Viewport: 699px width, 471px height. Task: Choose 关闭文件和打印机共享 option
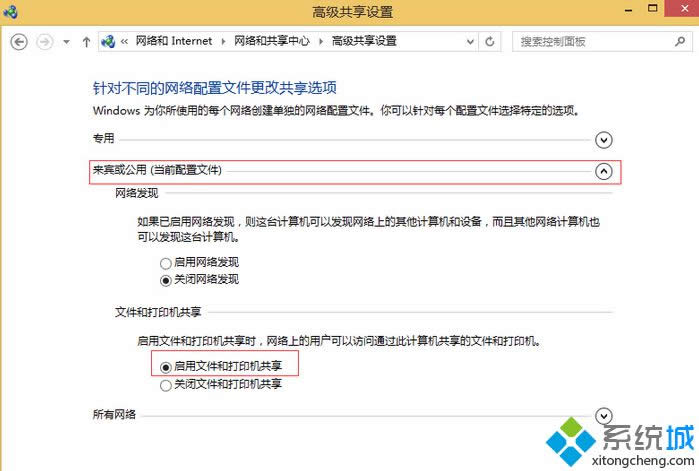click(166, 384)
